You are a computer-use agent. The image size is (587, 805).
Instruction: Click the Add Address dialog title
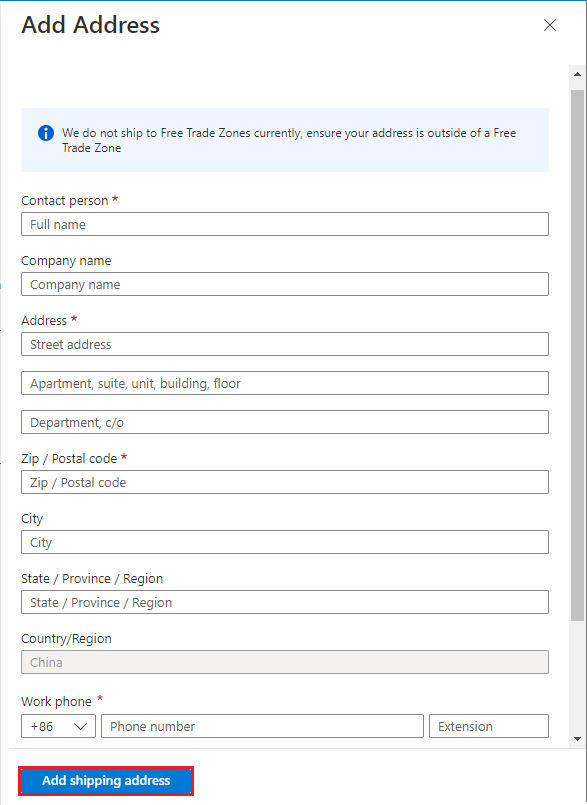point(90,25)
